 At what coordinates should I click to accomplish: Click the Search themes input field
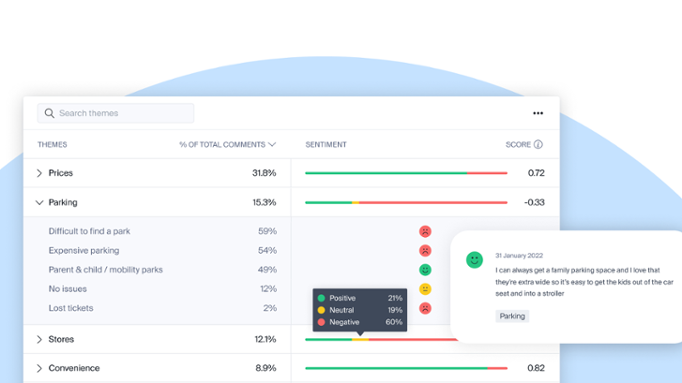pos(116,113)
